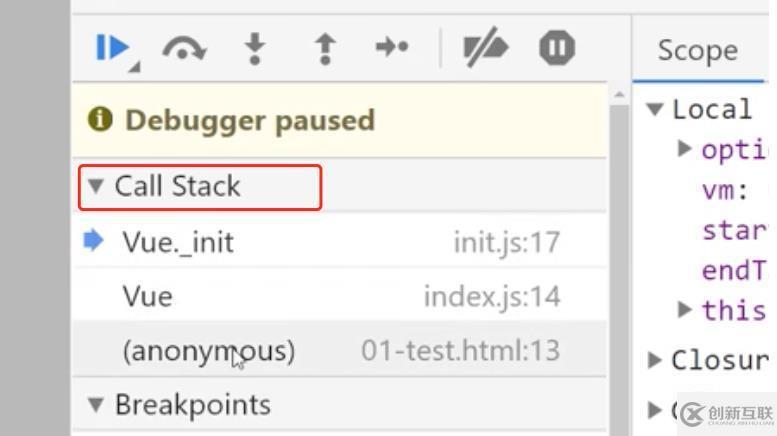Expand the 'this' variable
Screen dimensions: 777x436
click(684, 309)
